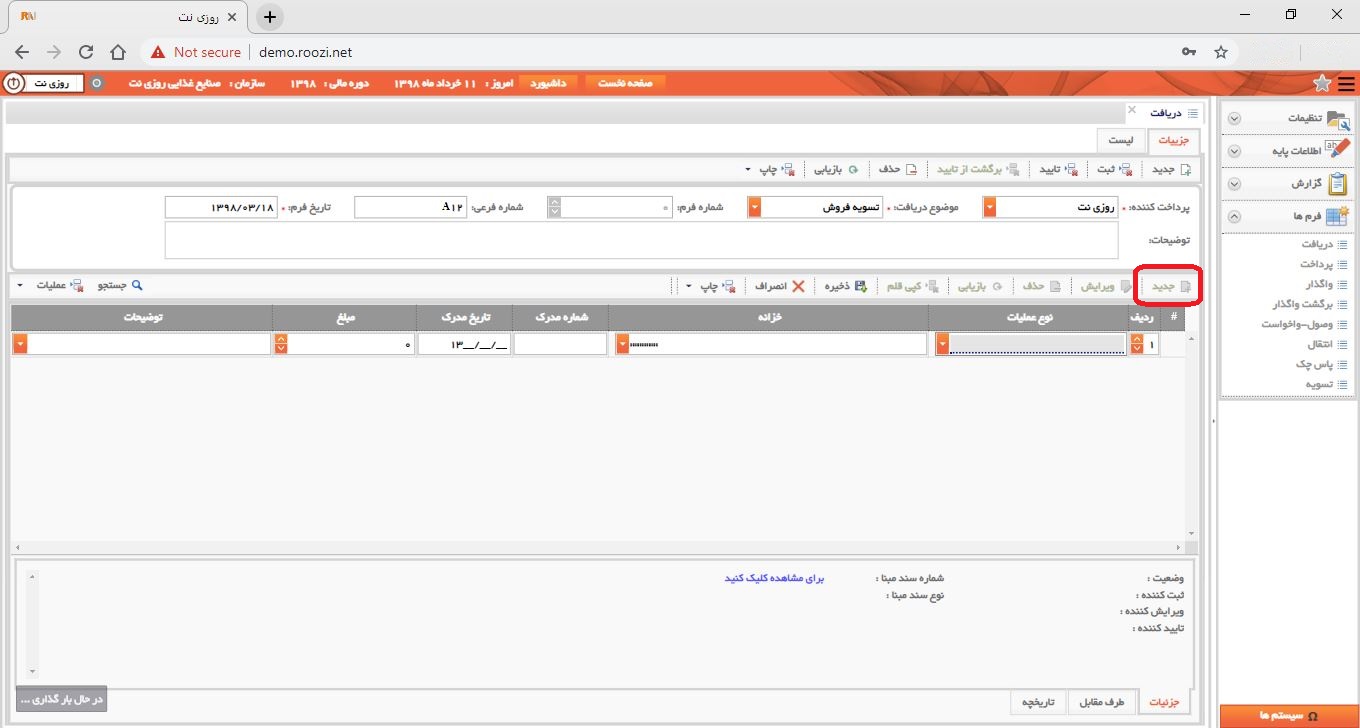Click the شماره فرم spinner
The width and height of the screenshot is (1360, 728).
(554, 207)
